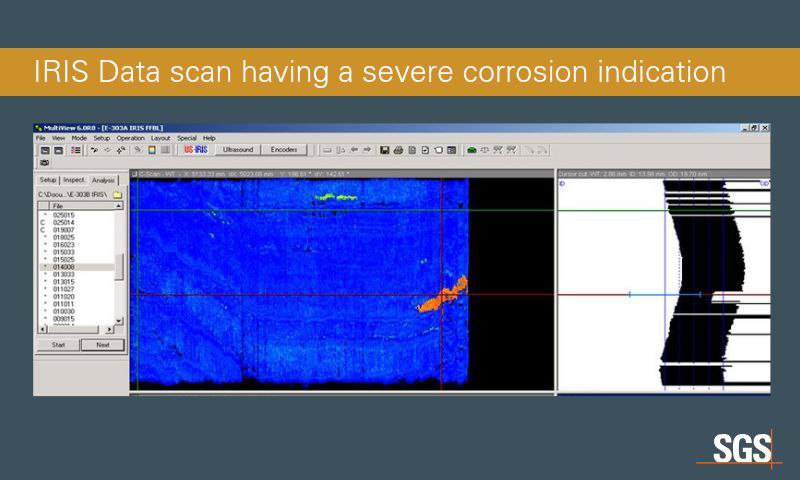Image resolution: width=800 pixels, height=480 pixels.
Task: Click the US-IRIS logo toolbar button
Action: [196, 149]
